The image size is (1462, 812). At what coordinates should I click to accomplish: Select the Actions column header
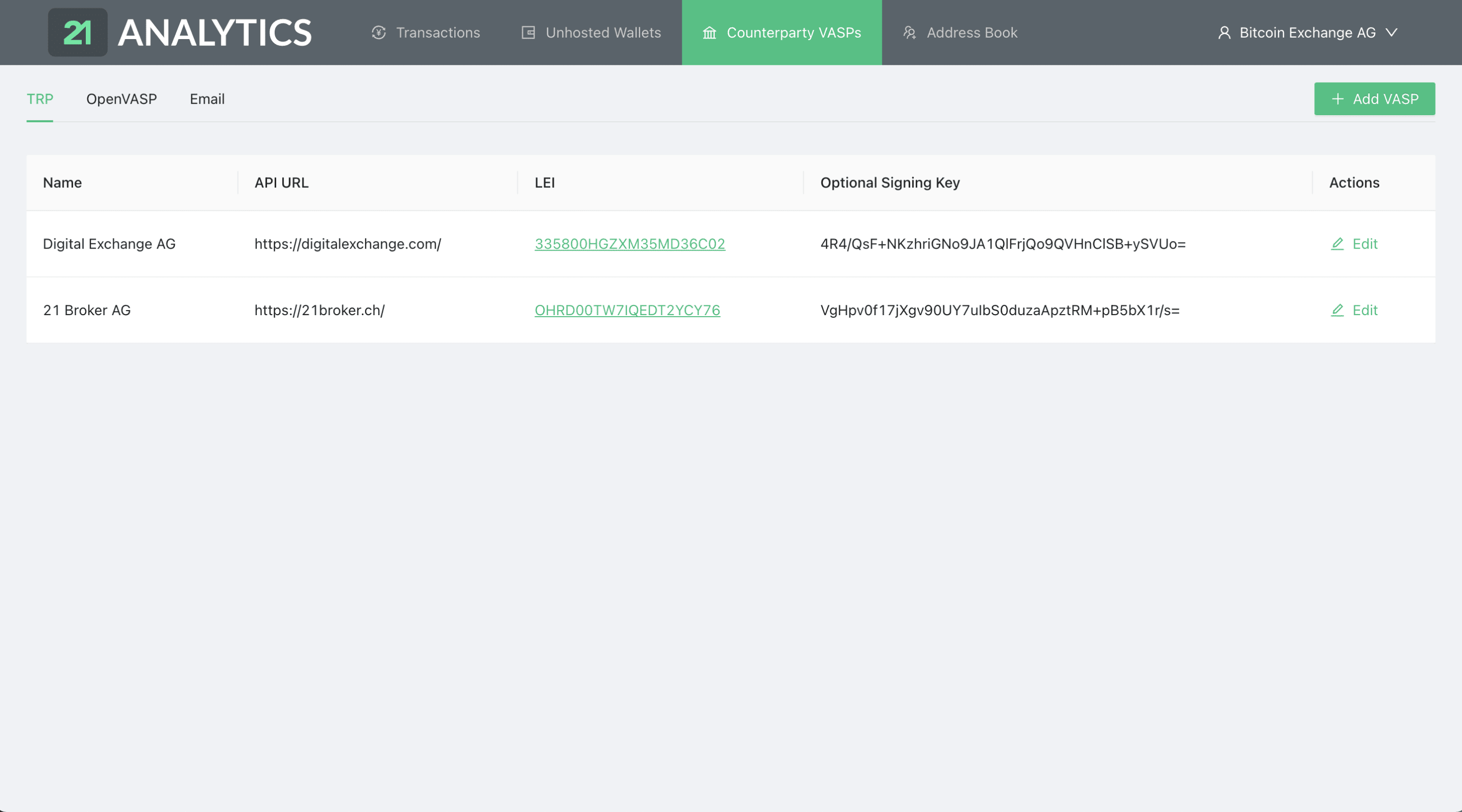pyautogui.click(x=1354, y=183)
